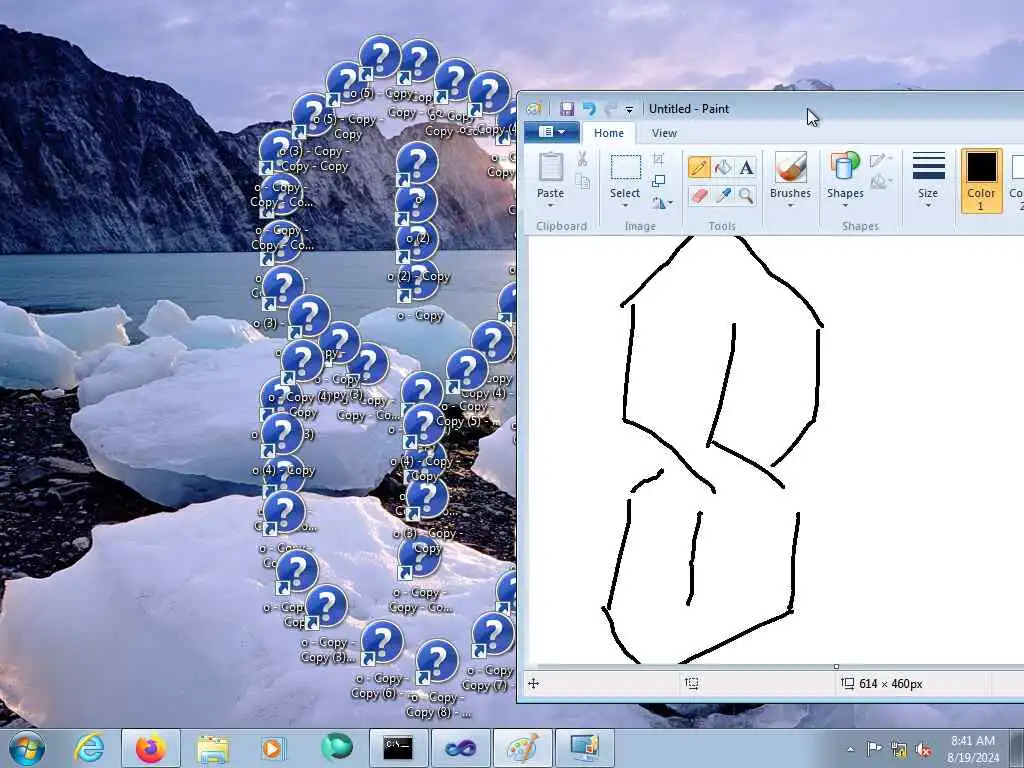
Task: Click the Paint window title bar "Untitled - Paint"
Action: coord(688,109)
